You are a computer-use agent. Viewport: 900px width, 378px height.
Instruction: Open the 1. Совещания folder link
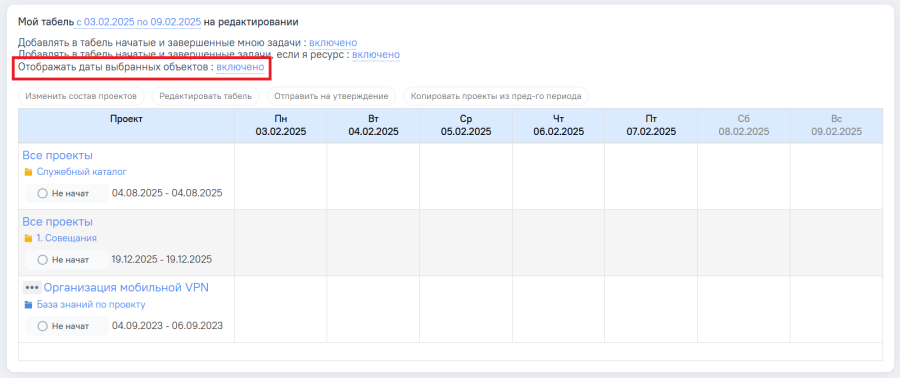tap(67, 238)
